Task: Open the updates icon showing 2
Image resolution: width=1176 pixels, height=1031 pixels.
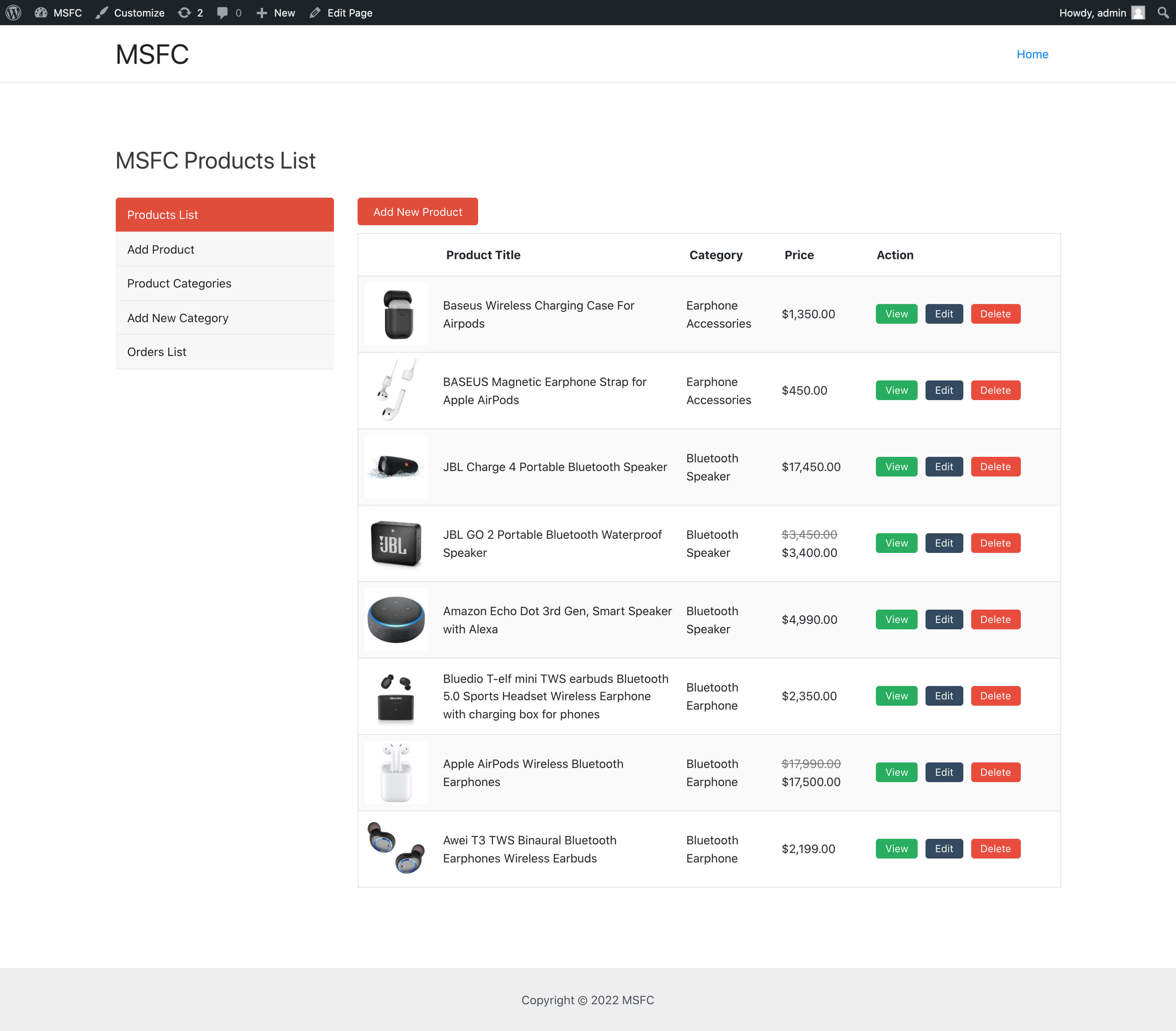Action: (x=184, y=13)
